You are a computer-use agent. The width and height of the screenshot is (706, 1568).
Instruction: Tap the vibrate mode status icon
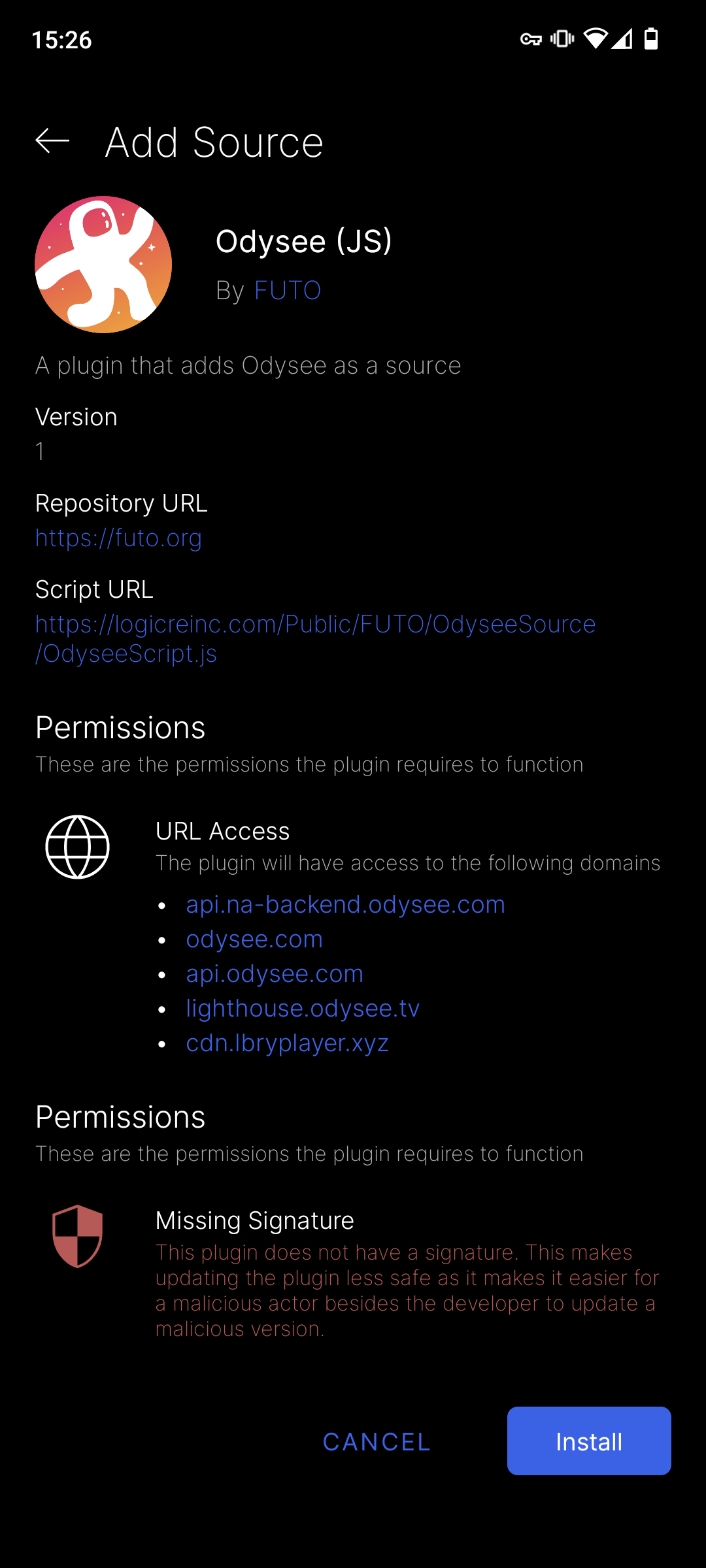(562, 39)
